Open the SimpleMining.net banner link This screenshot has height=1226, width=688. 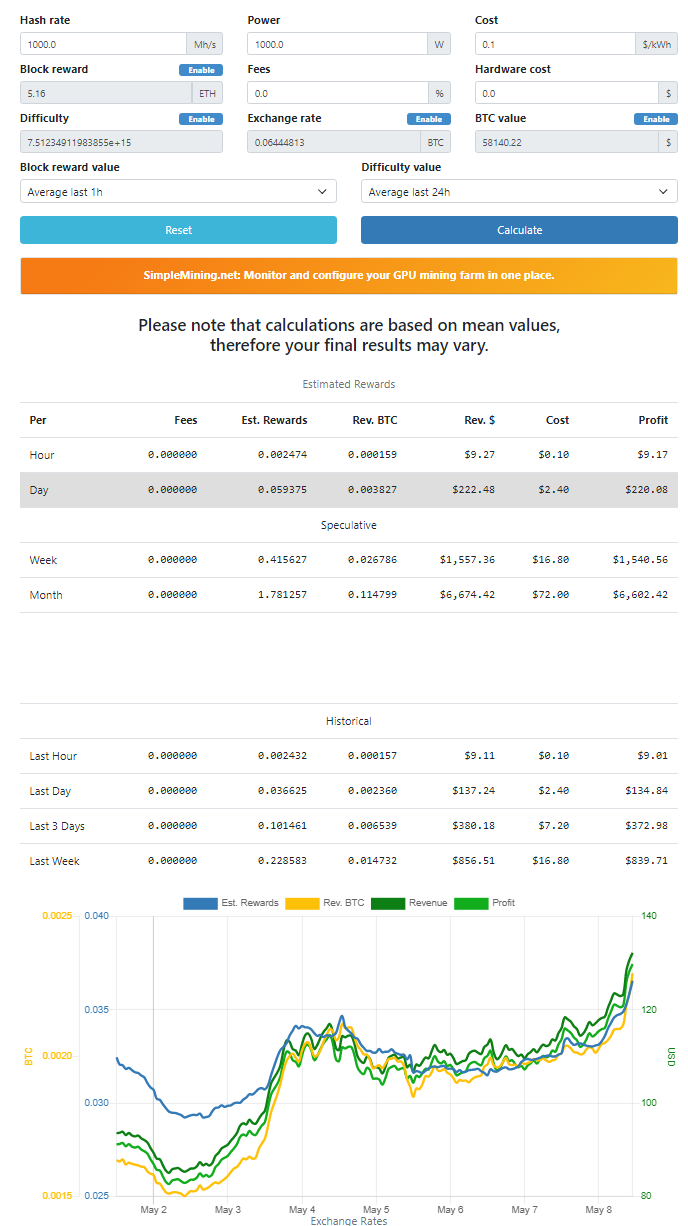[x=348, y=275]
